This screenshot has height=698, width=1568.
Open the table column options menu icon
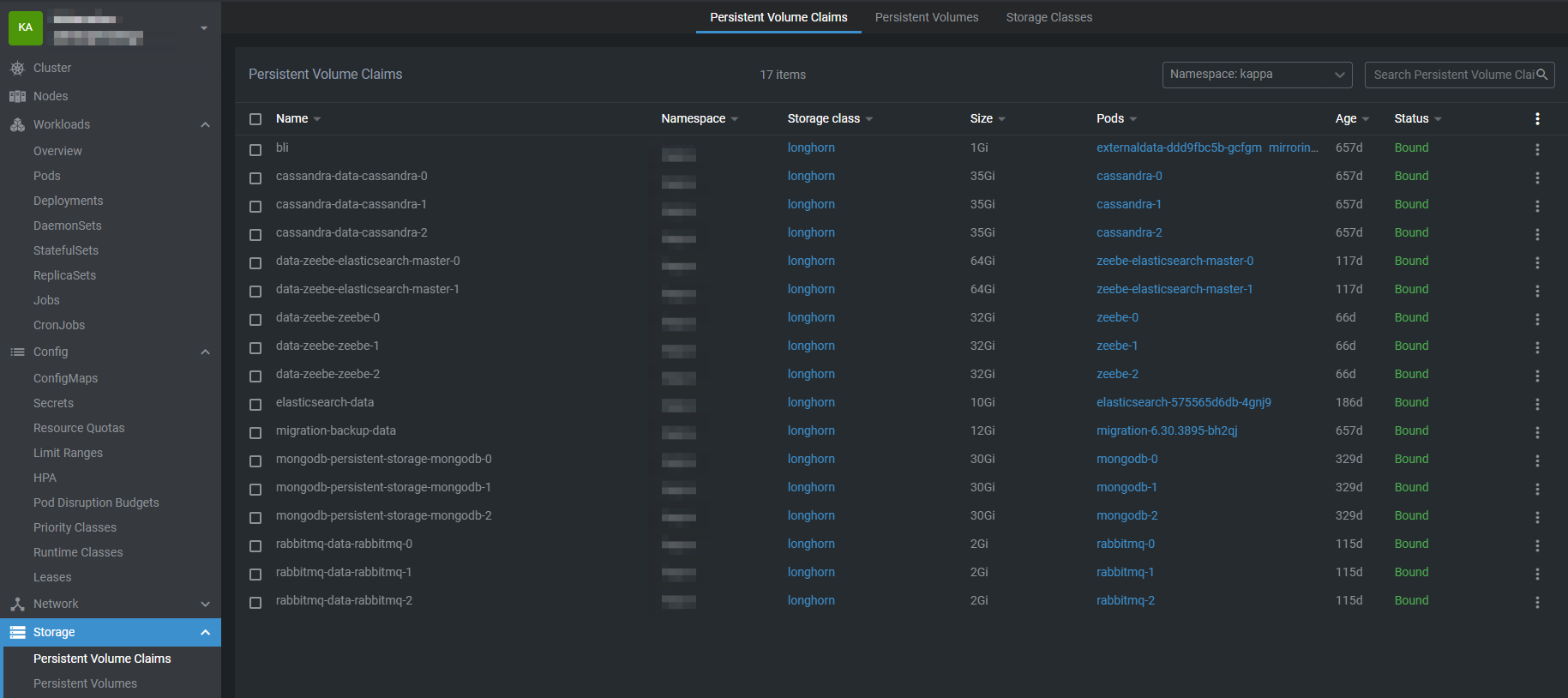1537,119
